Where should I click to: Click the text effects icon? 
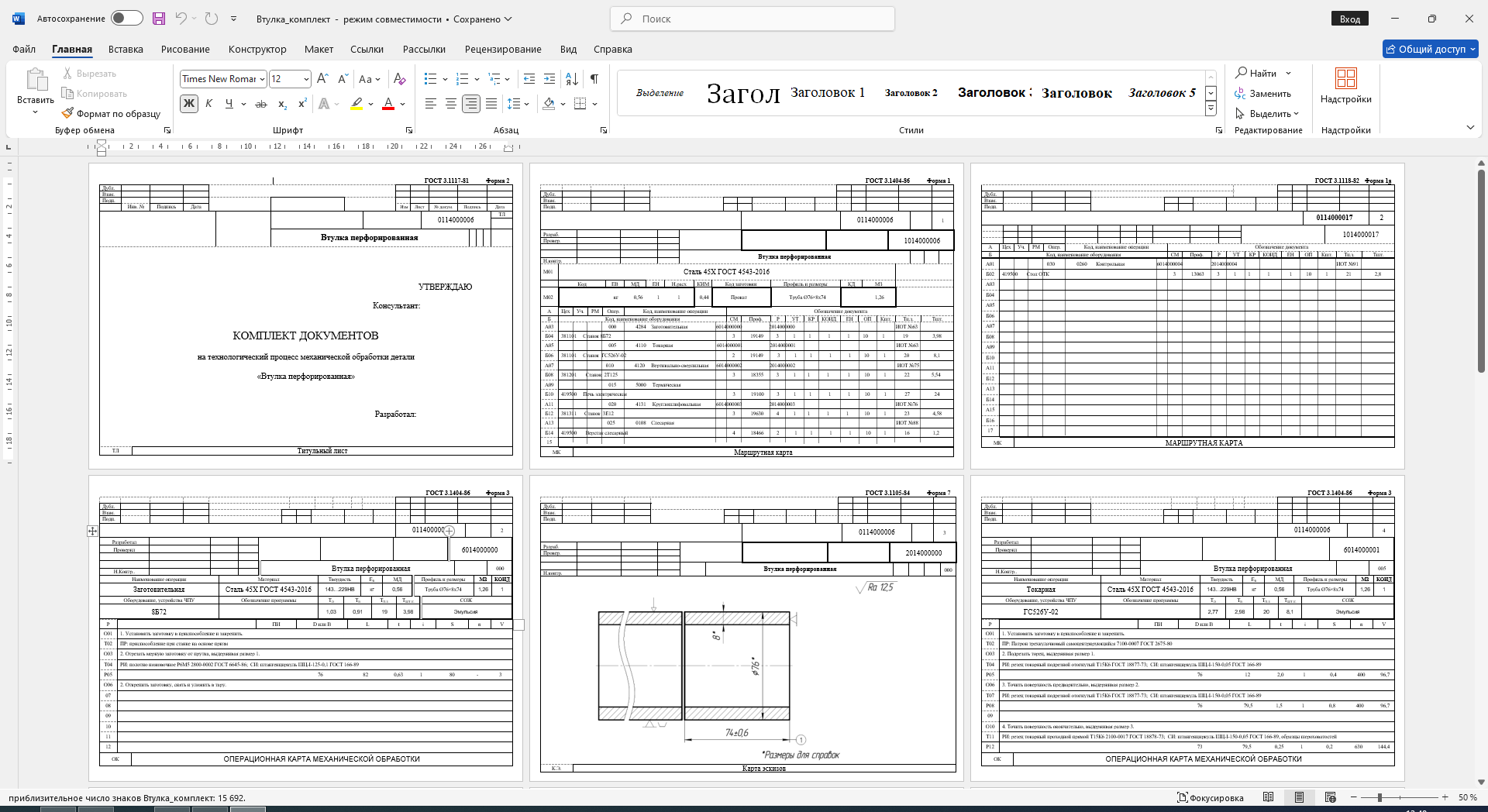point(324,104)
